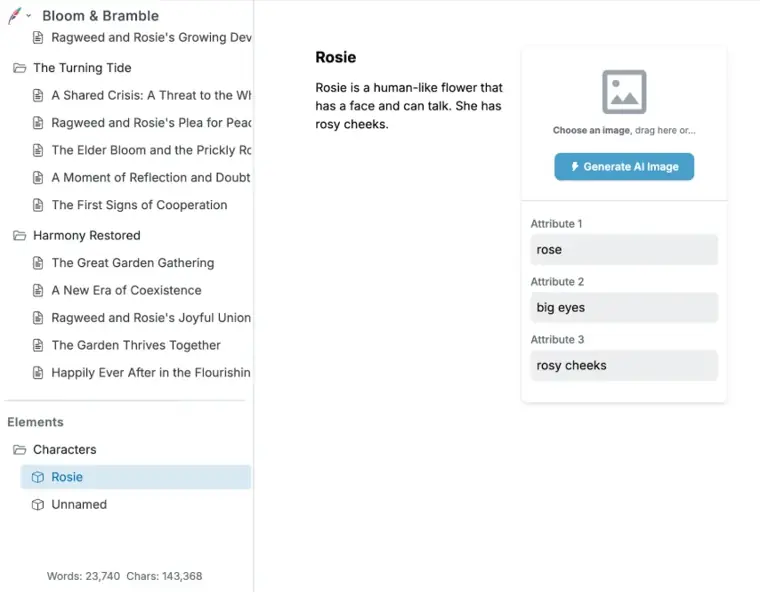The height and width of the screenshot is (605, 760).
Task: Click the Chars: 143,368 counter
Action: tap(164, 576)
